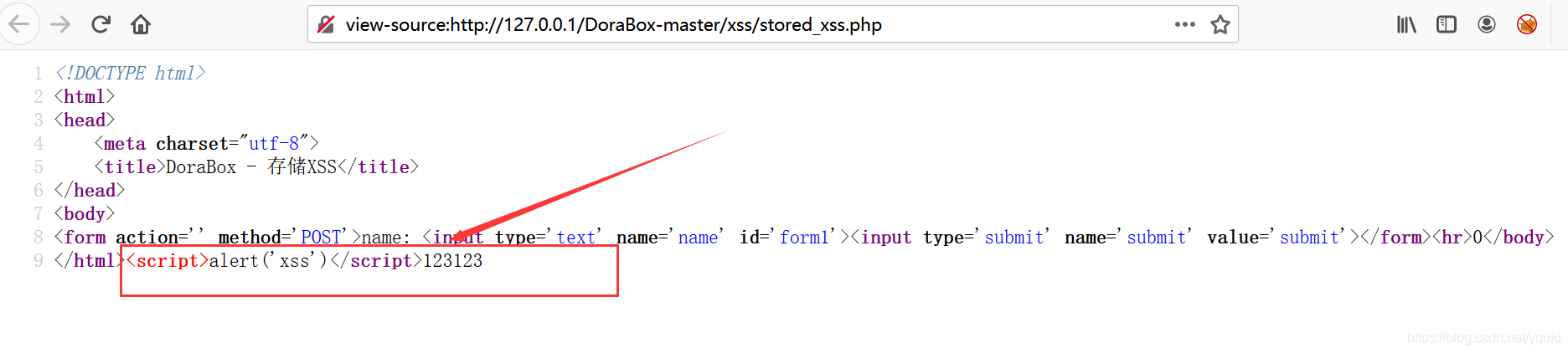This screenshot has width=1568, height=353.
Task: Open the browser home page
Action: click(x=141, y=24)
